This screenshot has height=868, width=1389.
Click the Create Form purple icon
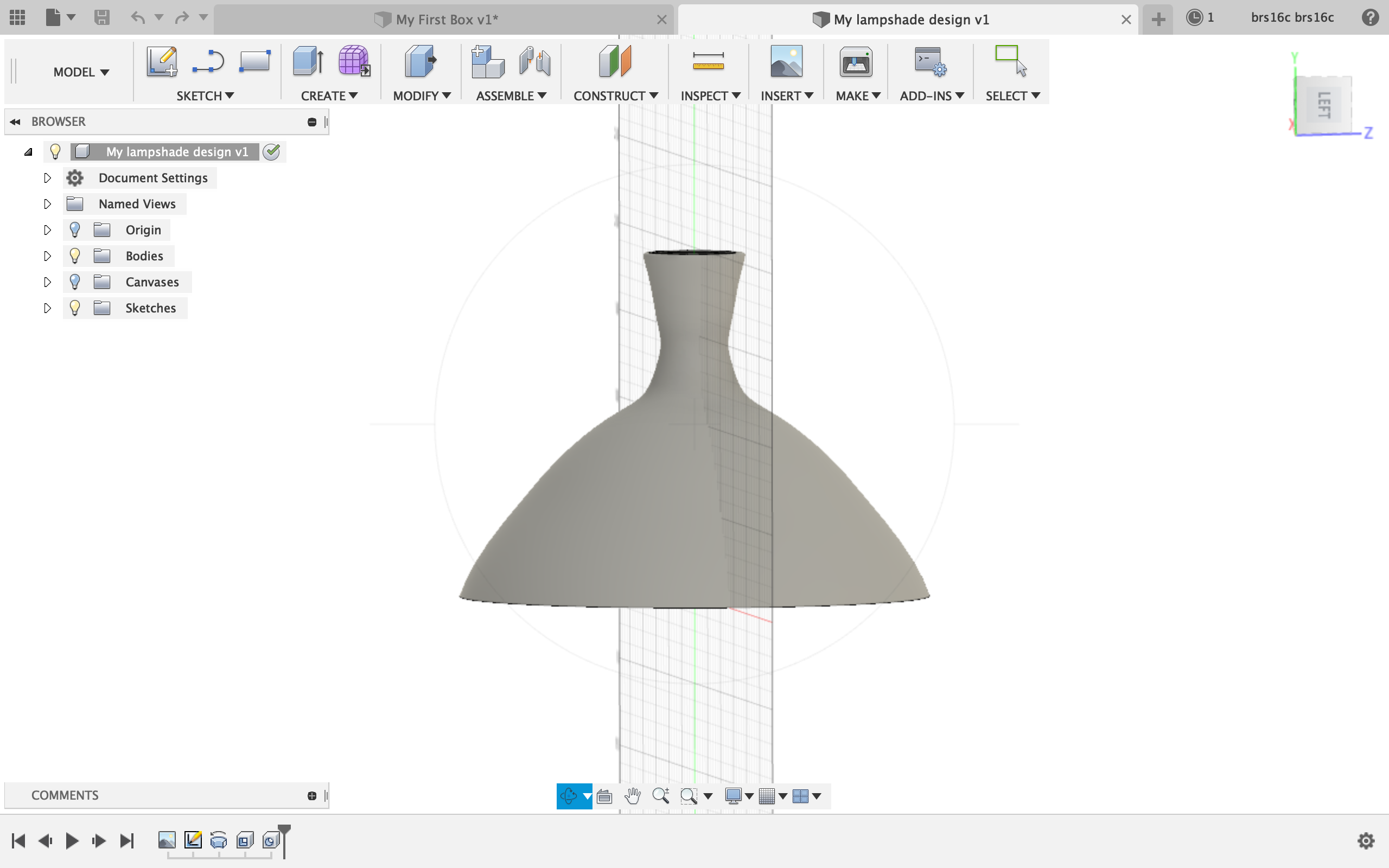click(354, 61)
